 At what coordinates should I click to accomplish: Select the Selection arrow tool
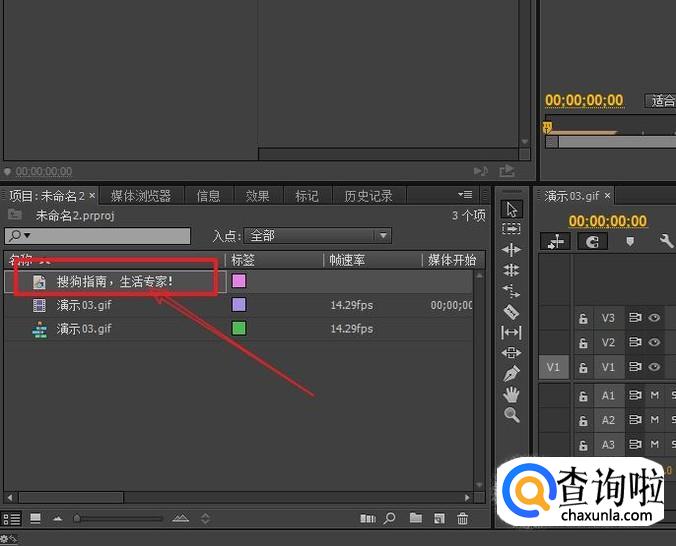coord(511,209)
